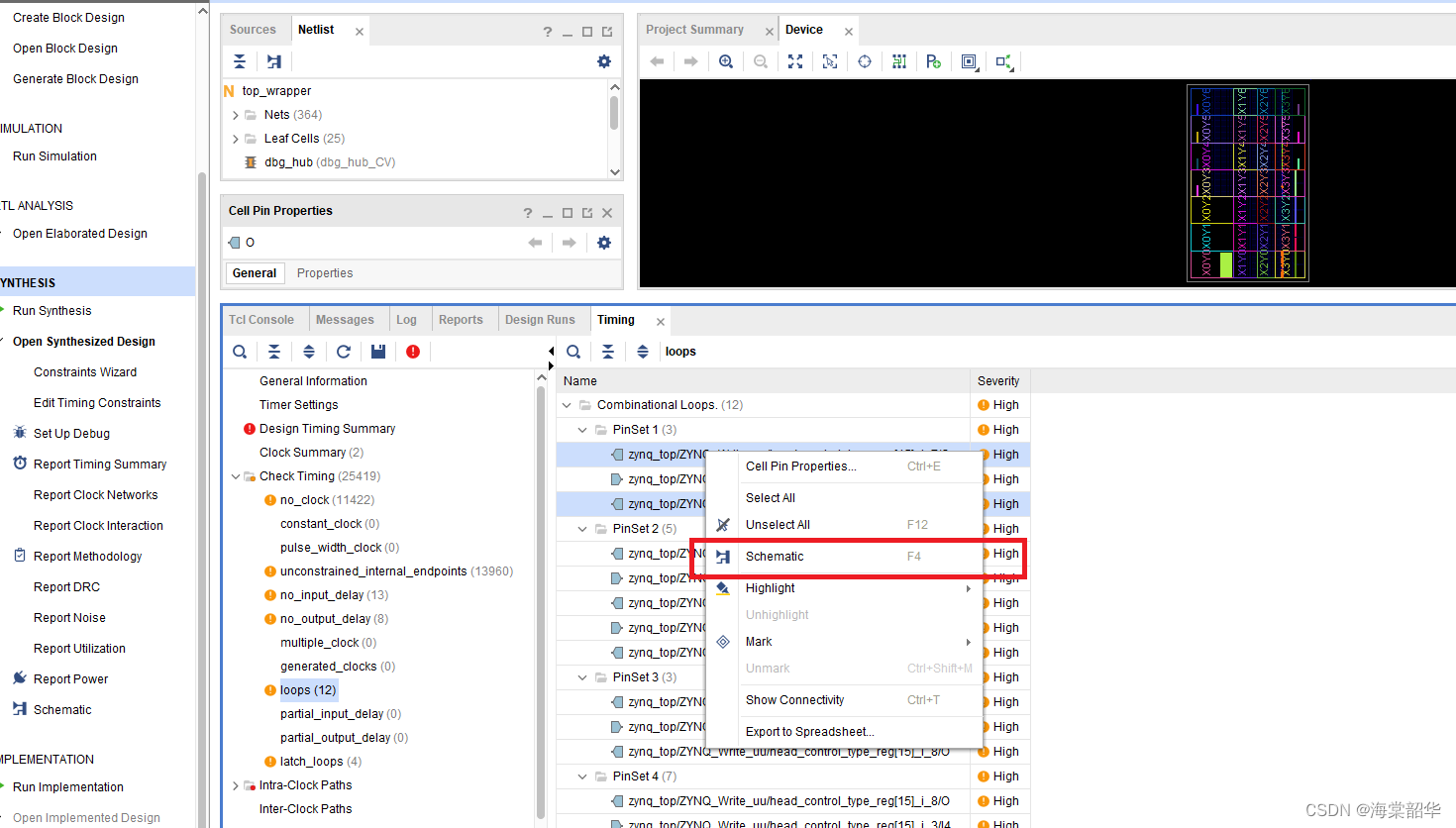Collapse the PinSet 4 group
The height and width of the screenshot is (828, 1456).
tap(582, 776)
